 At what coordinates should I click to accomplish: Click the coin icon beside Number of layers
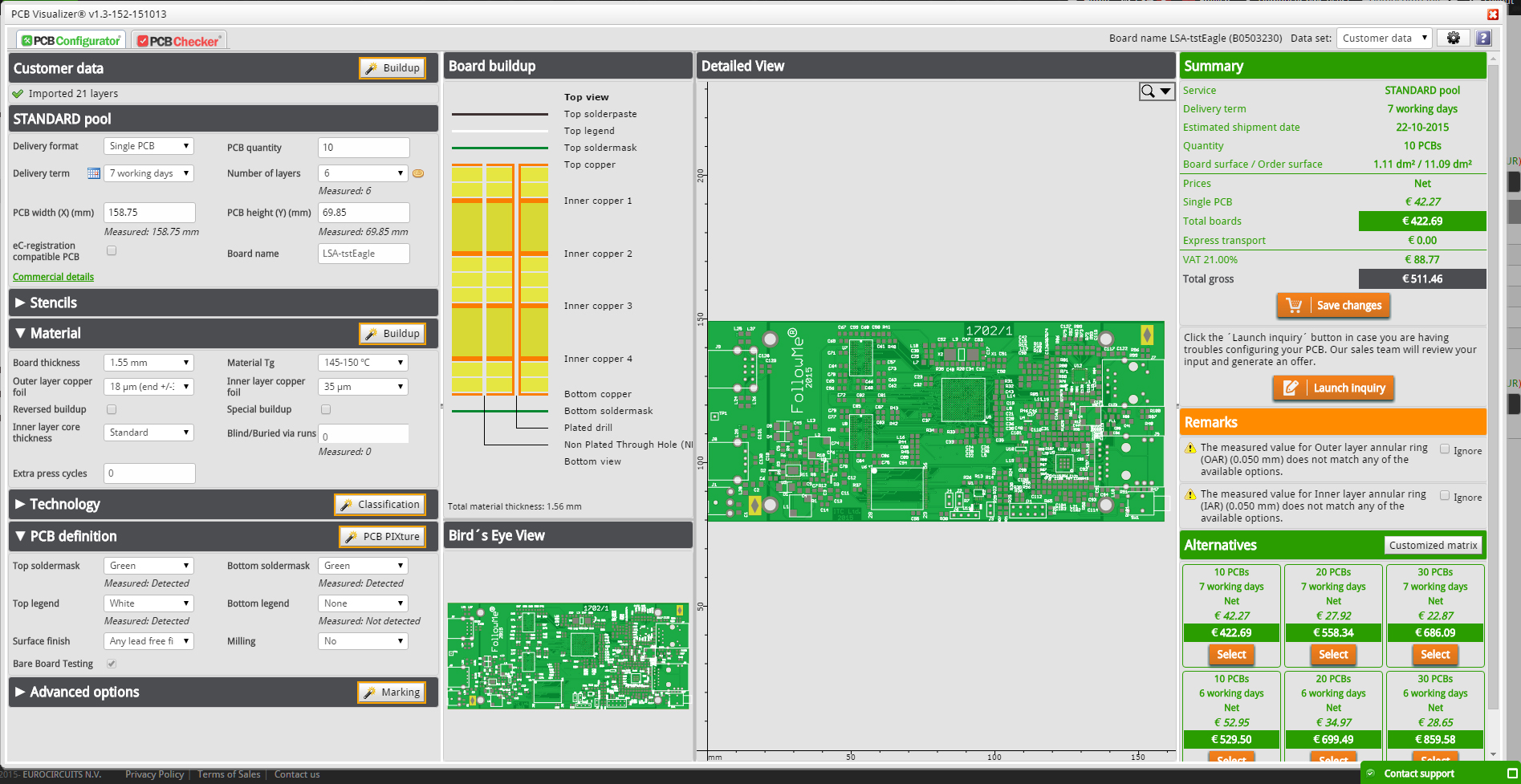coord(418,173)
